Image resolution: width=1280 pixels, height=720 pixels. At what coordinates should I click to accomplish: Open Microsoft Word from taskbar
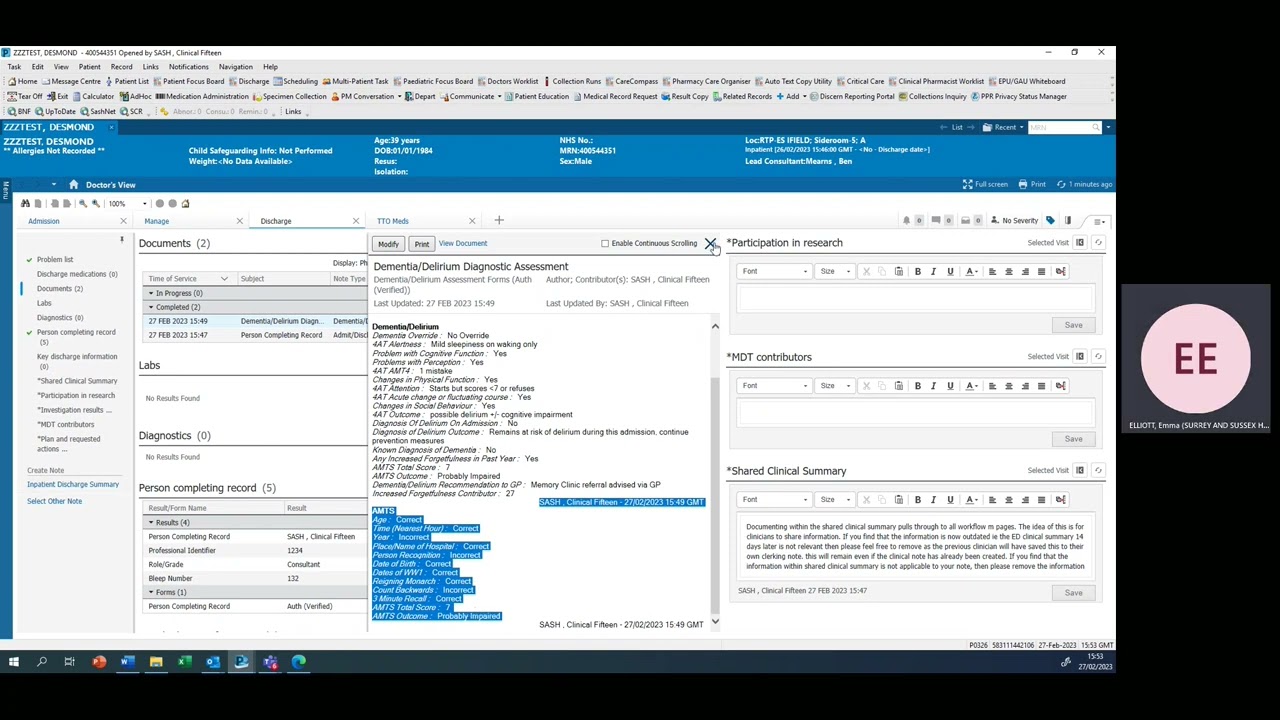(x=127, y=661)
